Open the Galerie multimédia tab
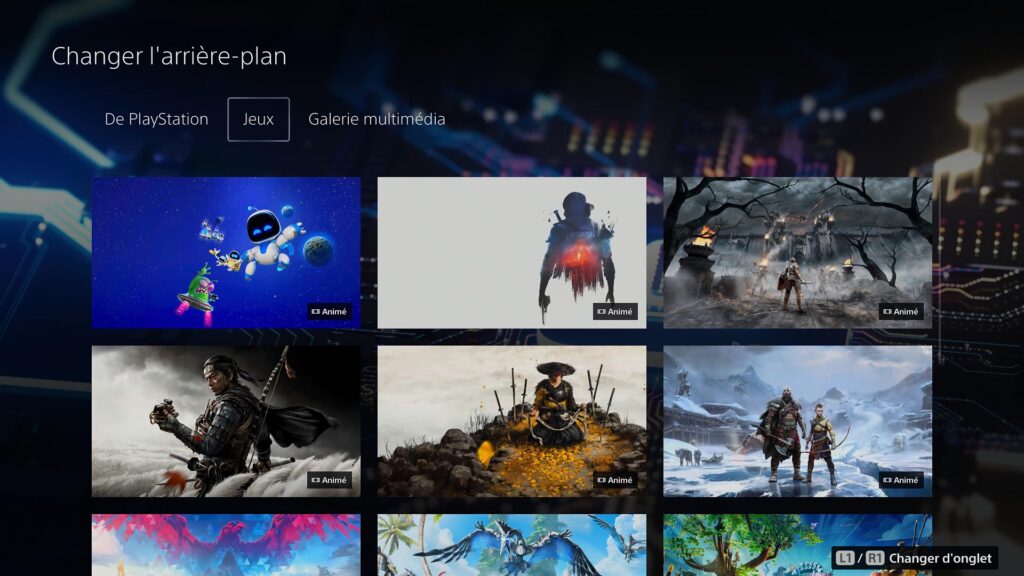Viewport: 1024px width, 576px height. (376, 120)
